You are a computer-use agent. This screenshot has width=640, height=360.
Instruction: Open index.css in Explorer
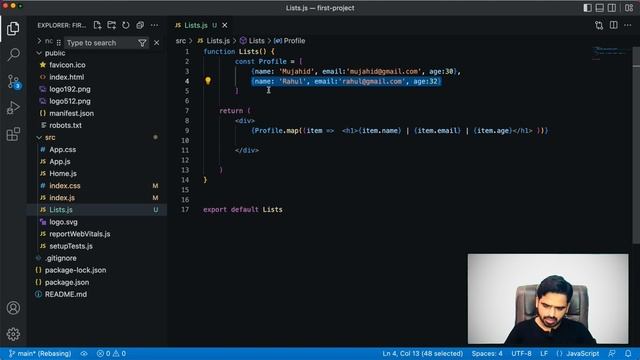(x=64, y=186)
